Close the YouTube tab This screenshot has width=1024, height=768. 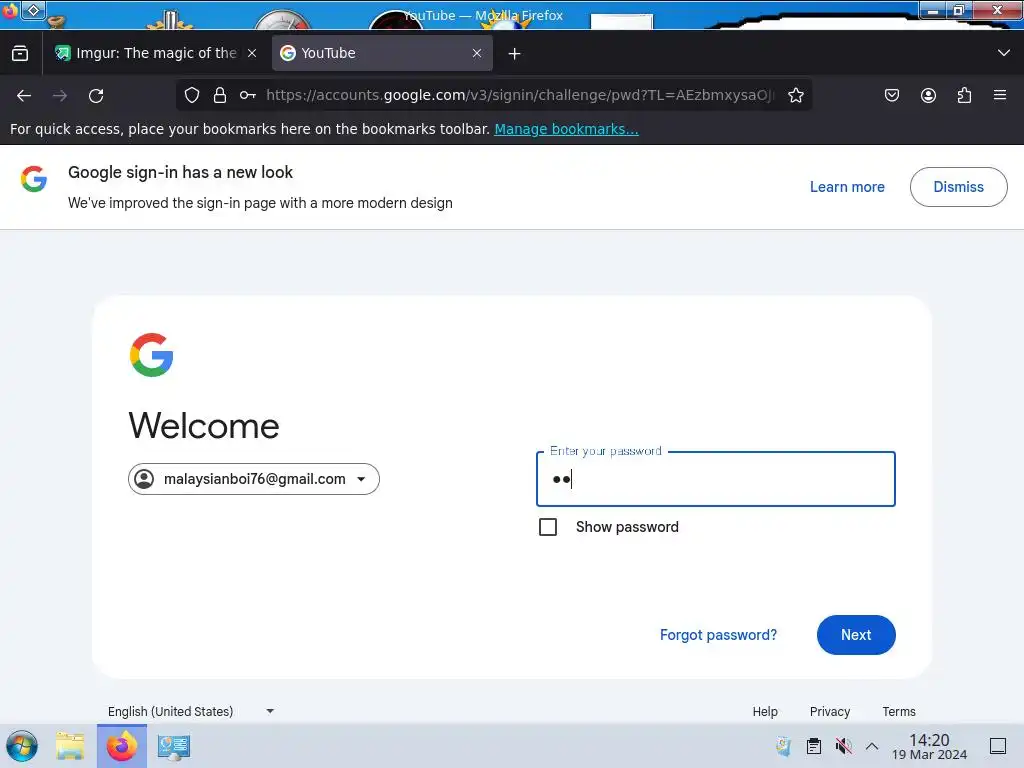coord(477,54)
